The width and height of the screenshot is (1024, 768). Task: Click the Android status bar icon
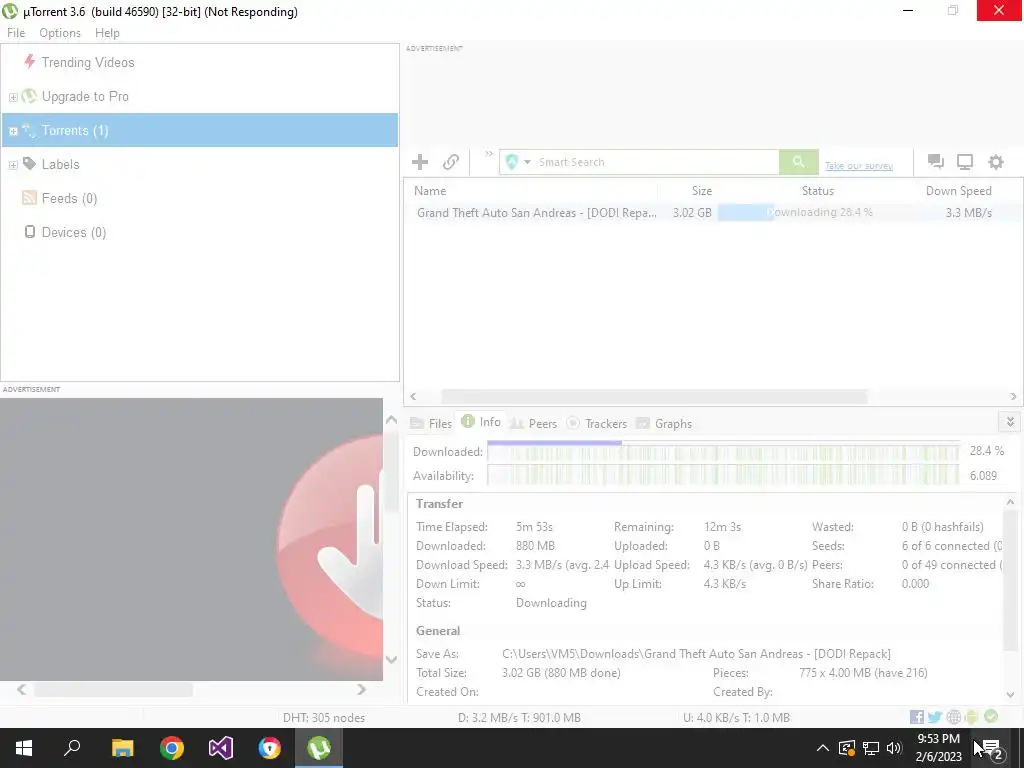coord(972,717)
